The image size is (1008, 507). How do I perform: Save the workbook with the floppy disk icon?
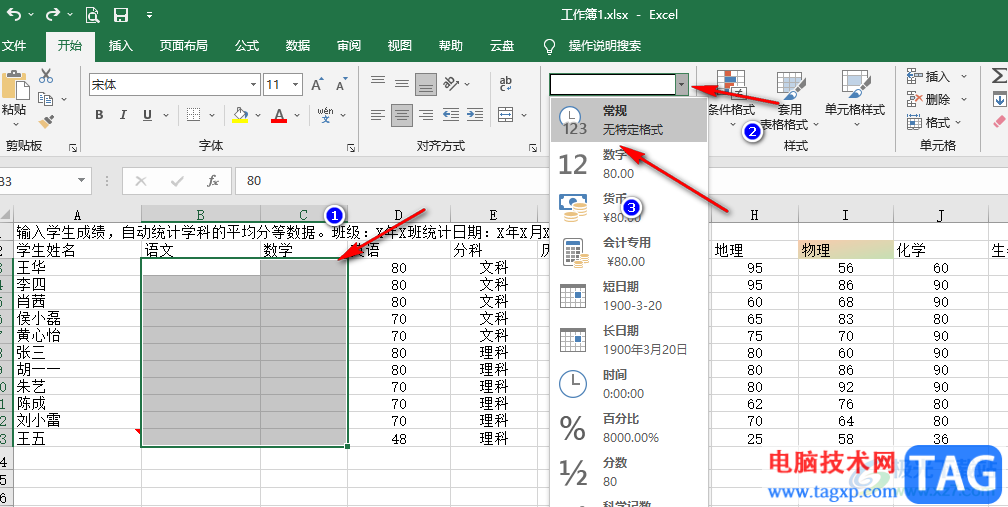coord(120,14)
